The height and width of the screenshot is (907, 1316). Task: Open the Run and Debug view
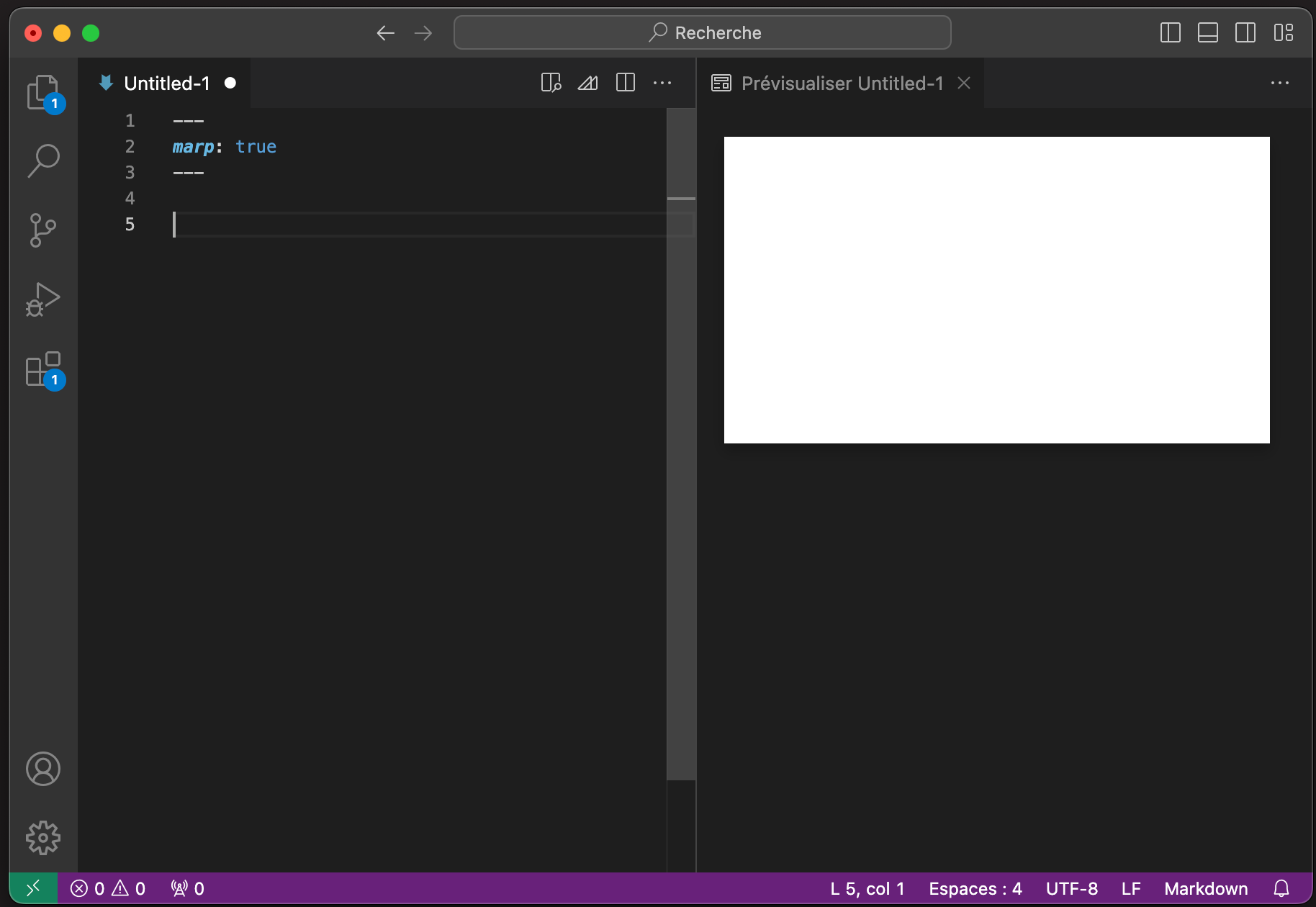coord(43,299)
